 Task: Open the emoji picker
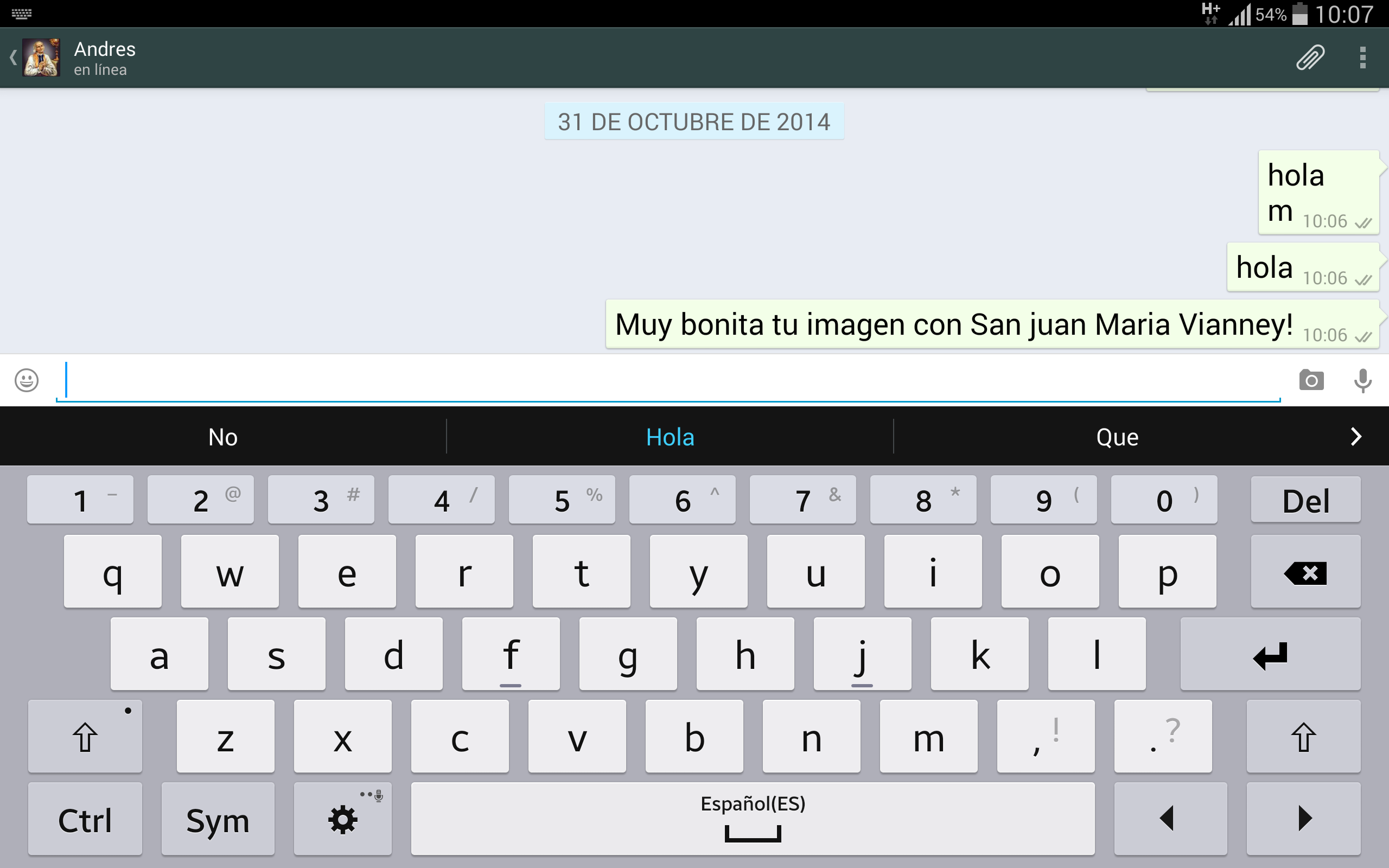[x=27, y=380]
